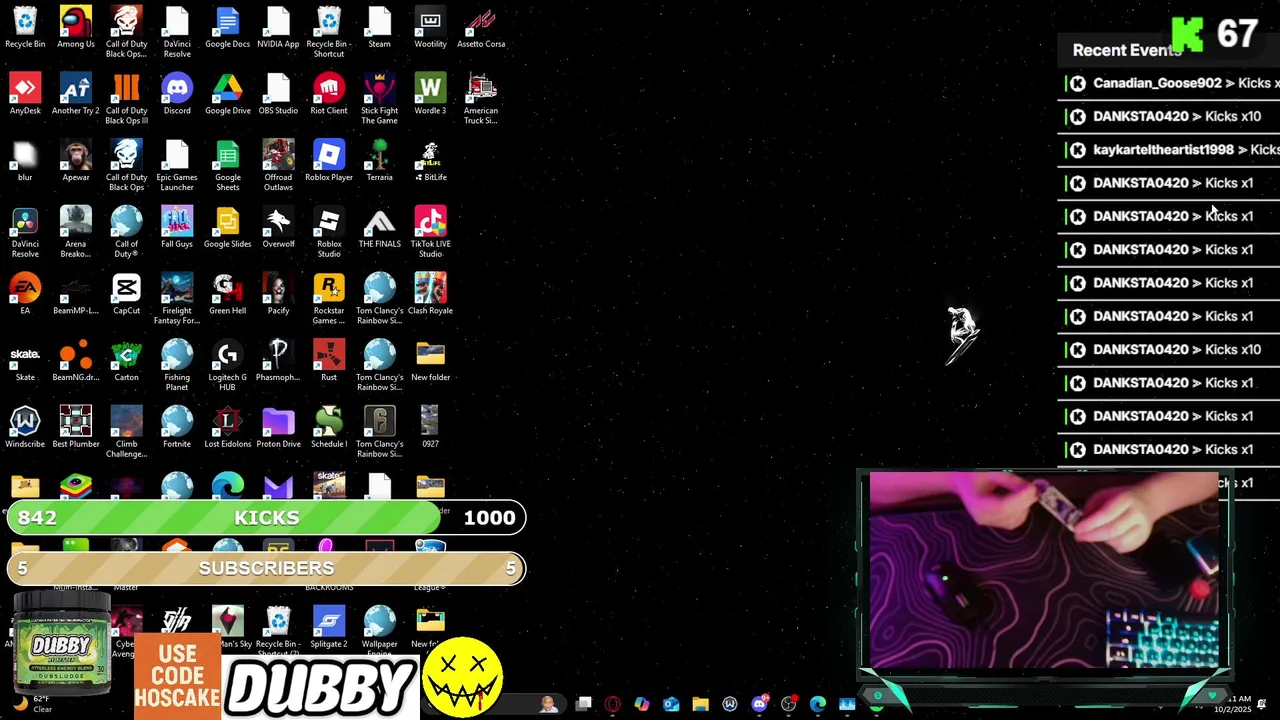This screenshot has height=720, width=1280.
Task: Launch NVIDIA App from the desktop
Action: click(x=278, y=28)
